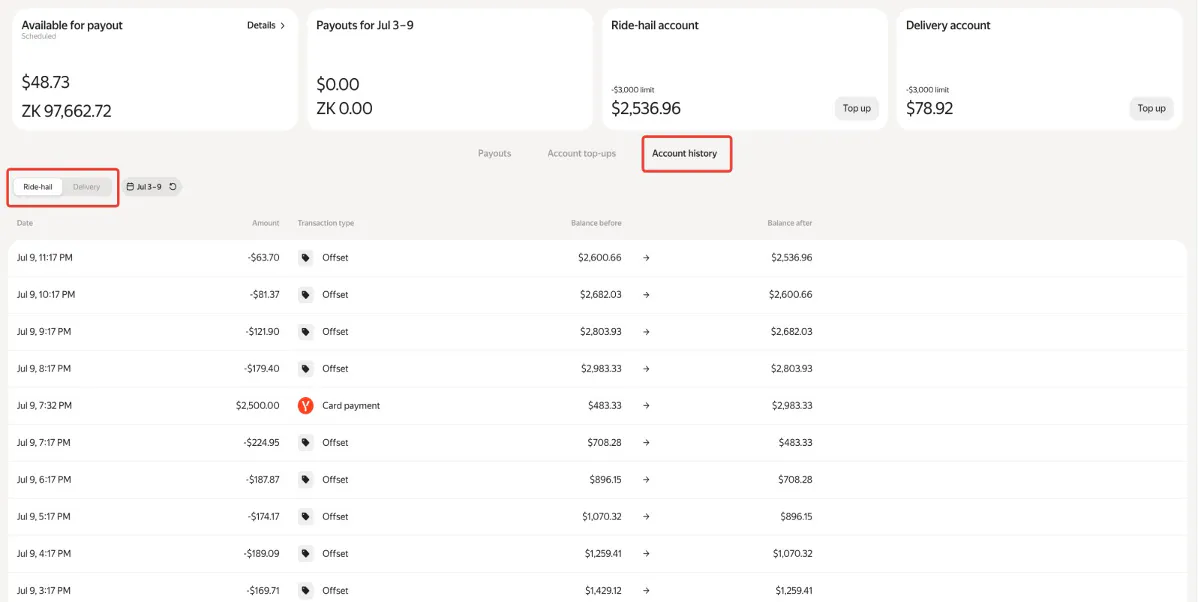The height and width of the screenshot is (602, 1200).
Task: Click the -$187.87 amount
Action: [262, 480]
